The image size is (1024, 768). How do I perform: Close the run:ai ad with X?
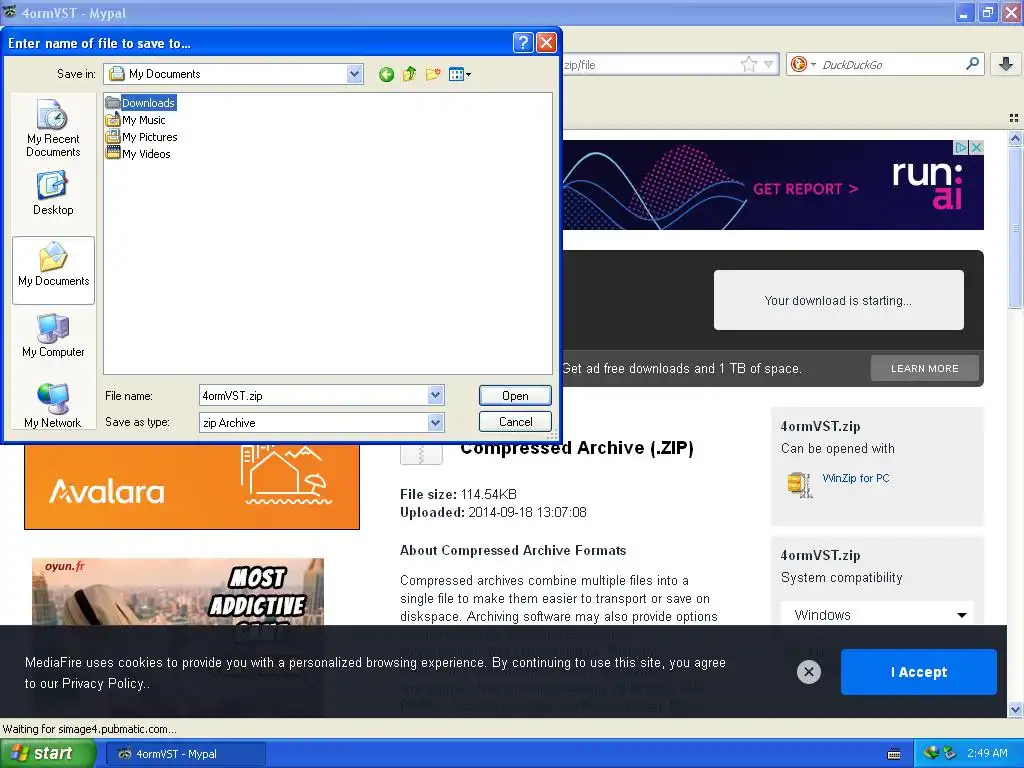976,148
